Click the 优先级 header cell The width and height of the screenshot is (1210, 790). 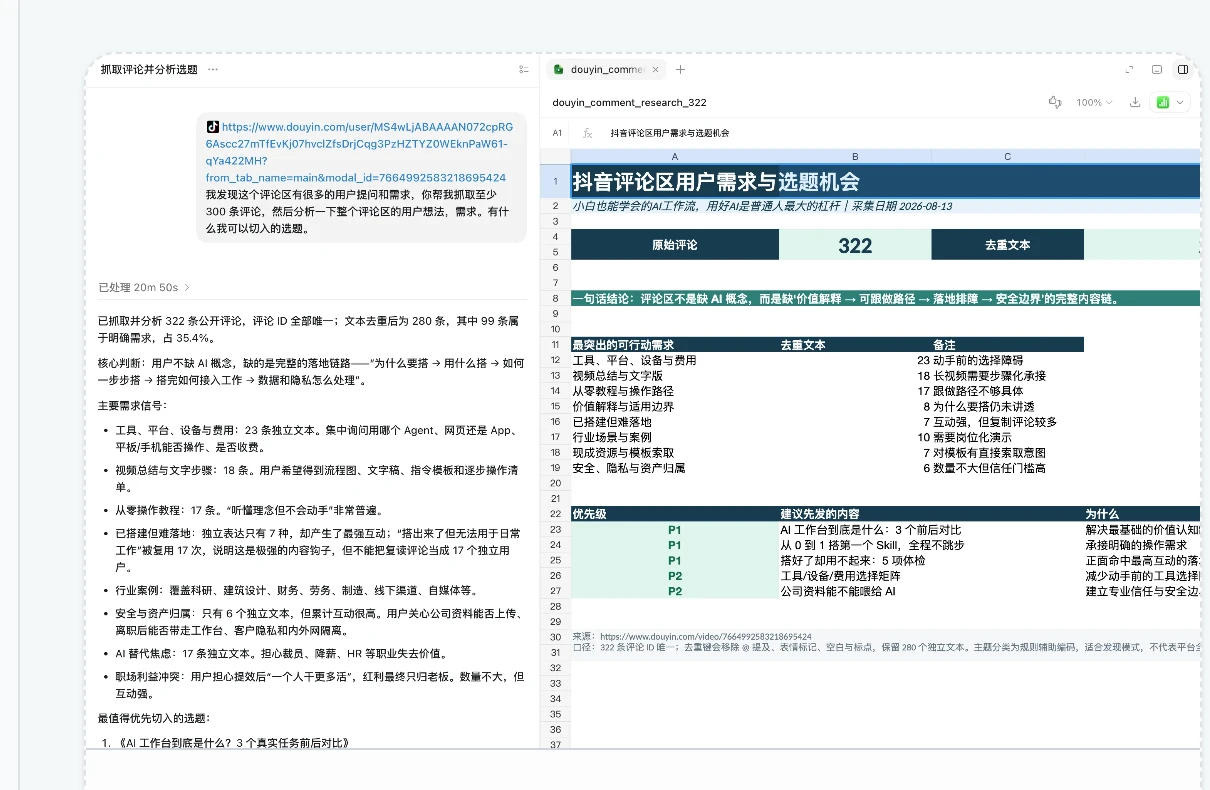click(675, 514)
